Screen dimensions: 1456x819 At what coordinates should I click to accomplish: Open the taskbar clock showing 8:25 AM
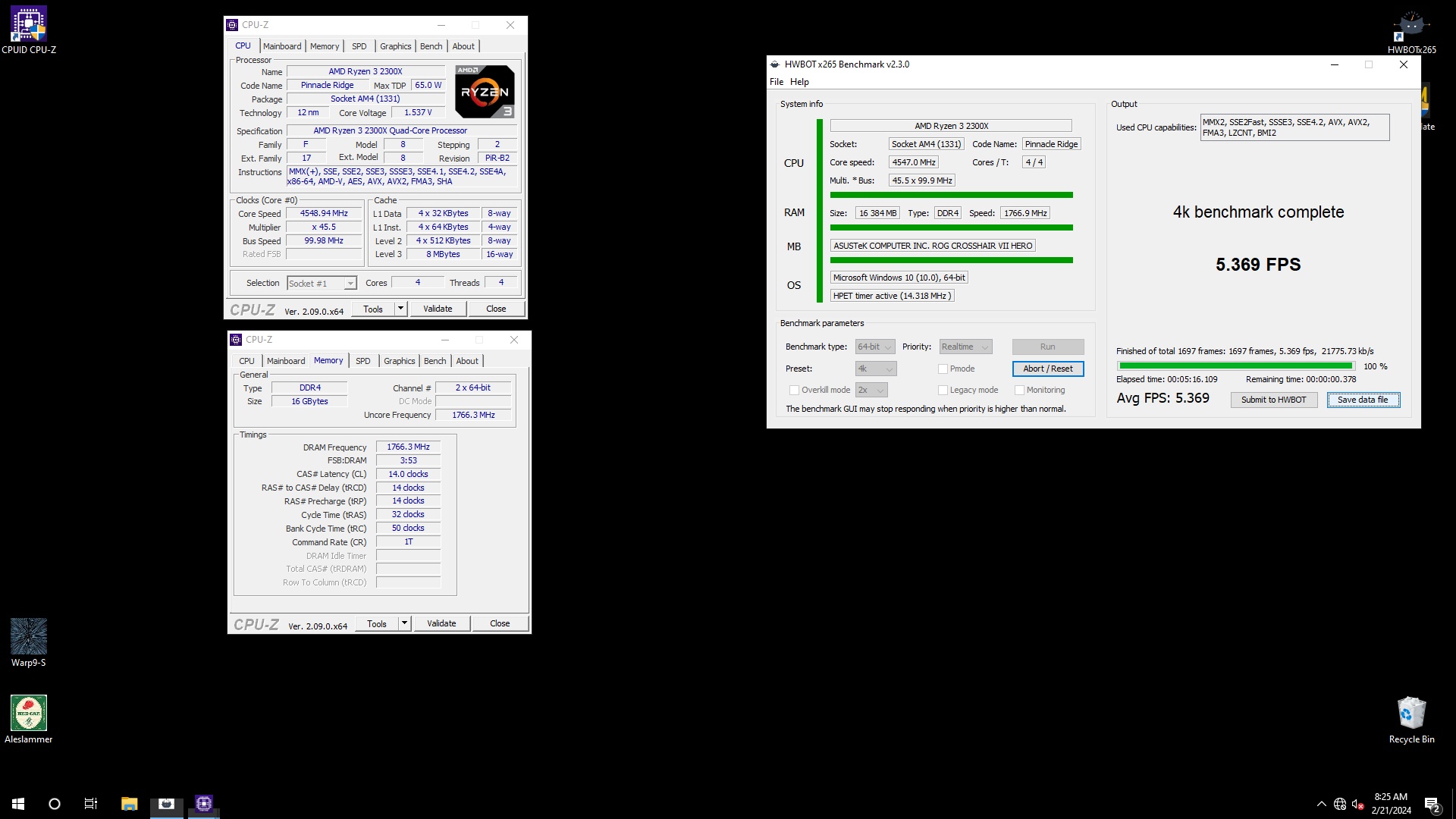1391,804
